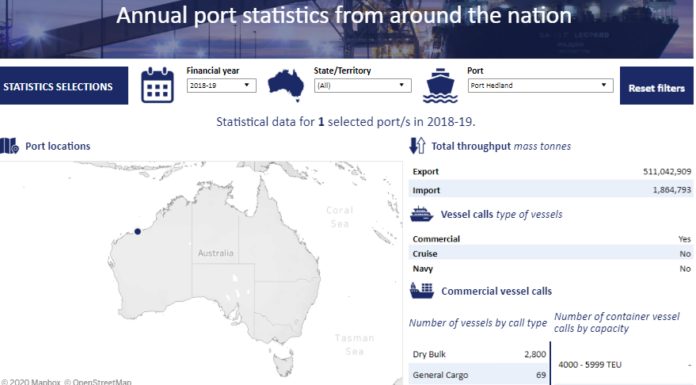Viewport: 696px width, 385px height.
Task: Open the Port Hedland port dropdown
Action: [x=540, y=85]
